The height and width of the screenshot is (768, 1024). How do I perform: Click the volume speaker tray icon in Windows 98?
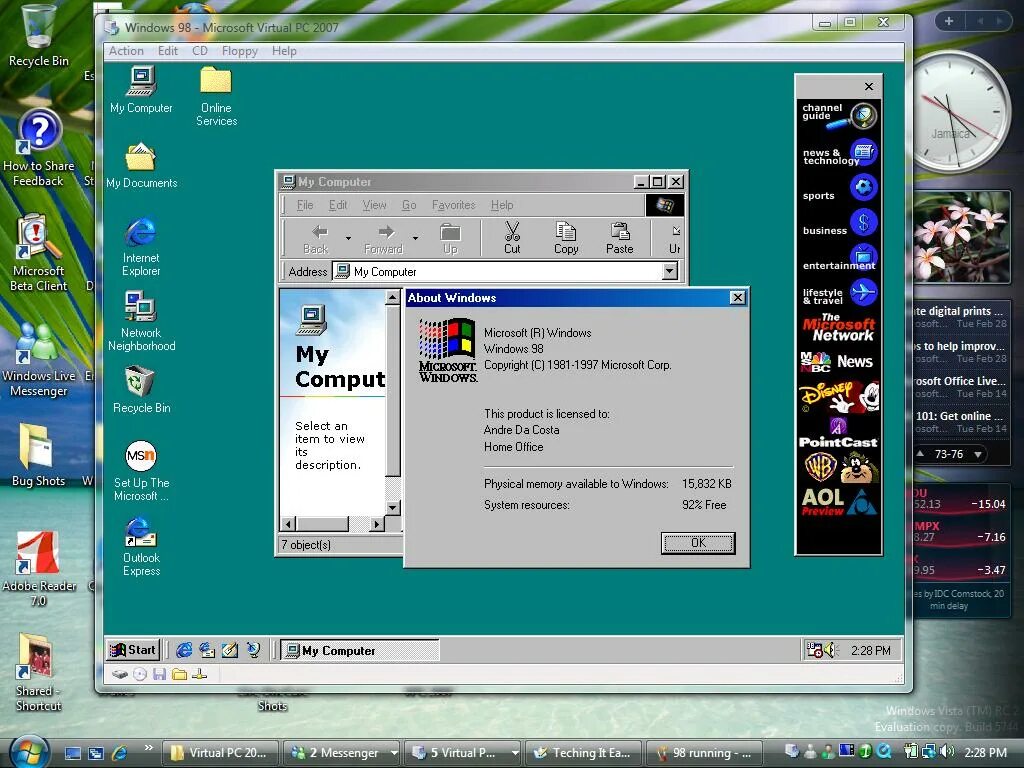point(830,650)
